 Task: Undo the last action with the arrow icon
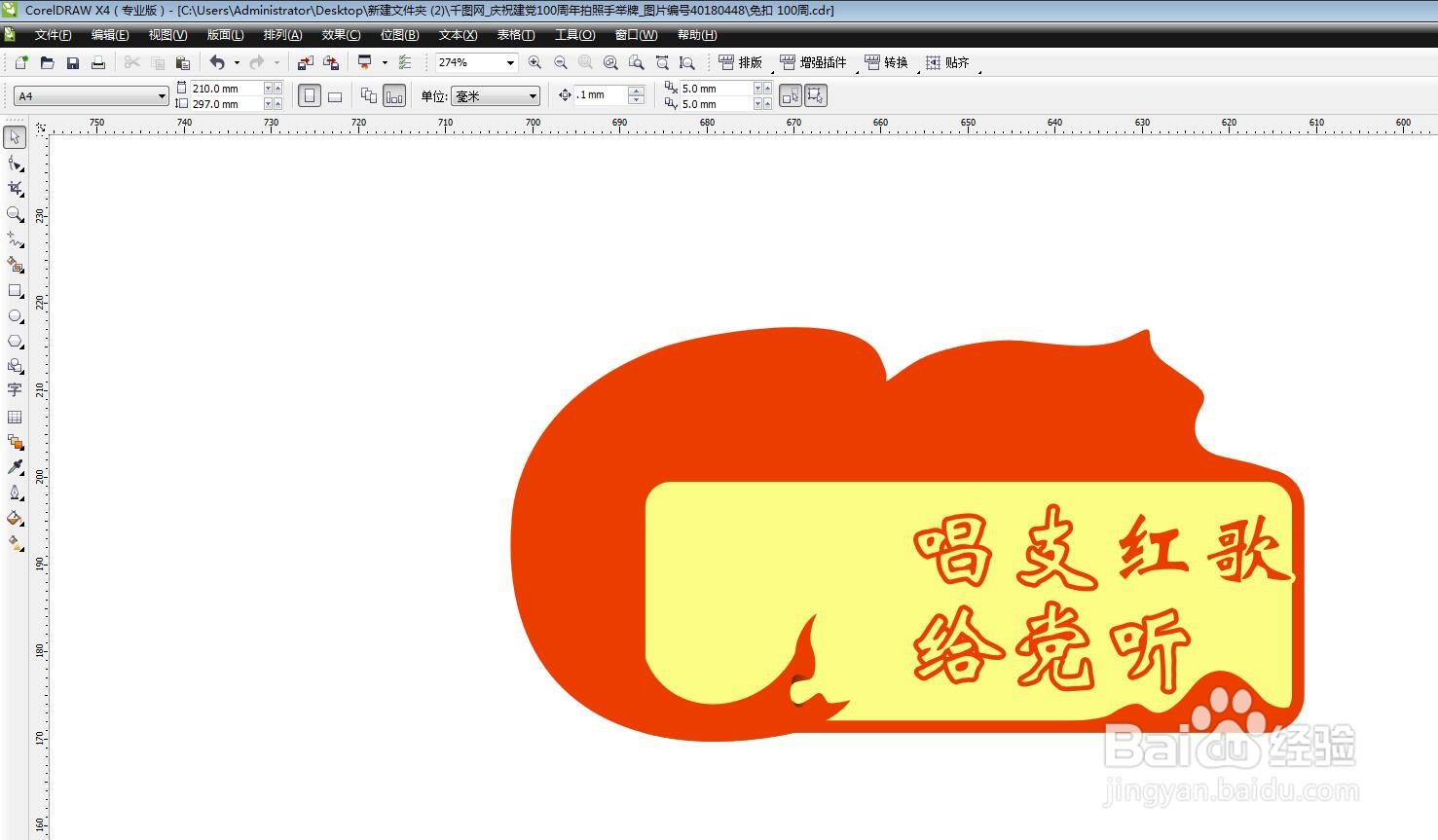(x=217, y=62)
